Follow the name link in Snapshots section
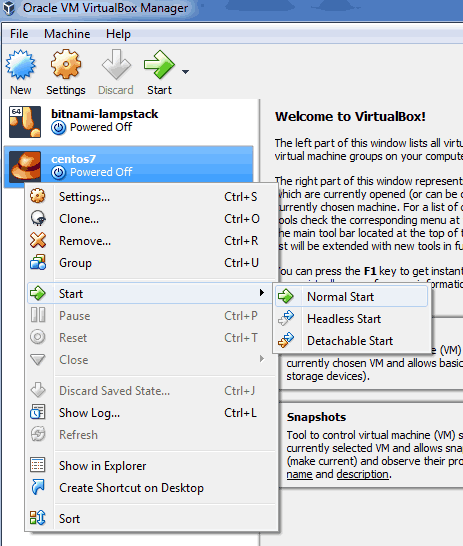463x546 pixels. click(299, 474)
